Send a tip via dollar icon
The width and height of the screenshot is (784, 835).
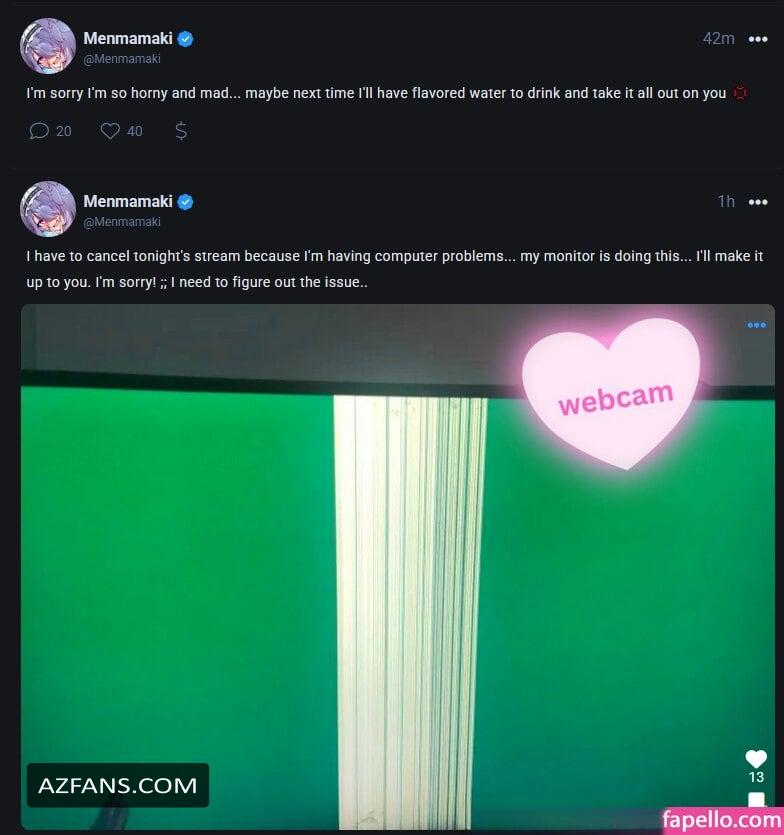coord(181,131)
